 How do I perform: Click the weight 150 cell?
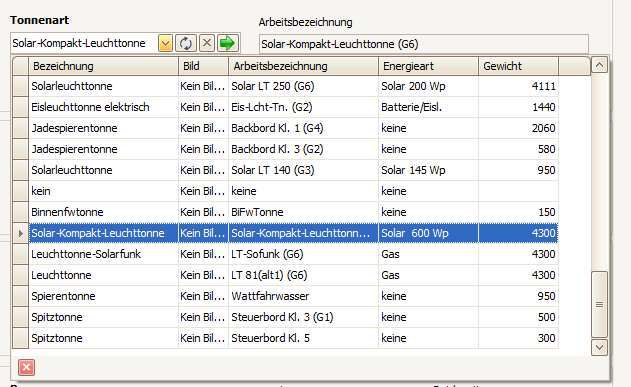pos(518,212)
